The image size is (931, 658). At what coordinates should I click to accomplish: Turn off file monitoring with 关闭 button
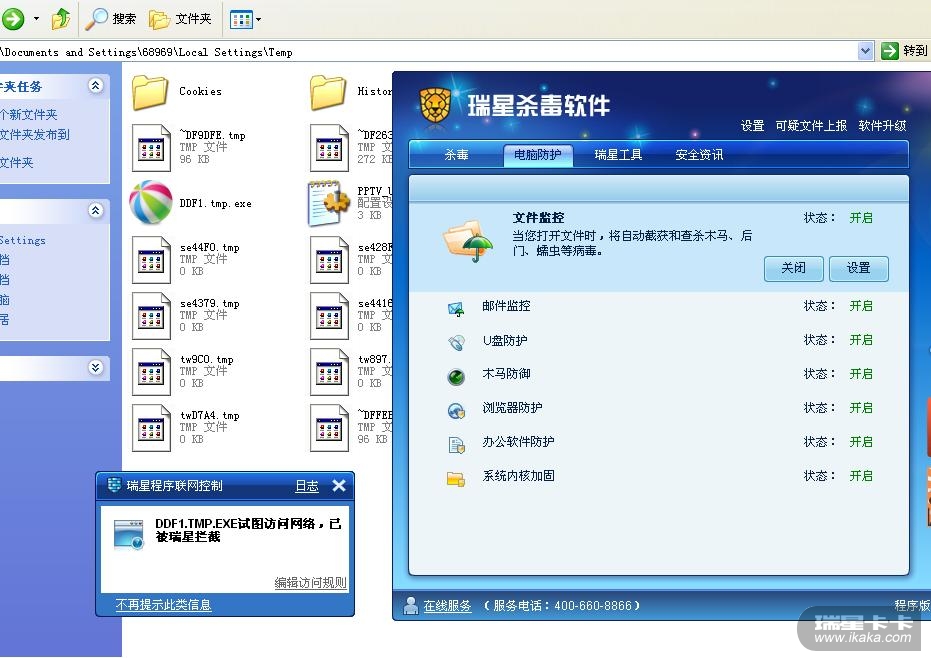point(793,268)
